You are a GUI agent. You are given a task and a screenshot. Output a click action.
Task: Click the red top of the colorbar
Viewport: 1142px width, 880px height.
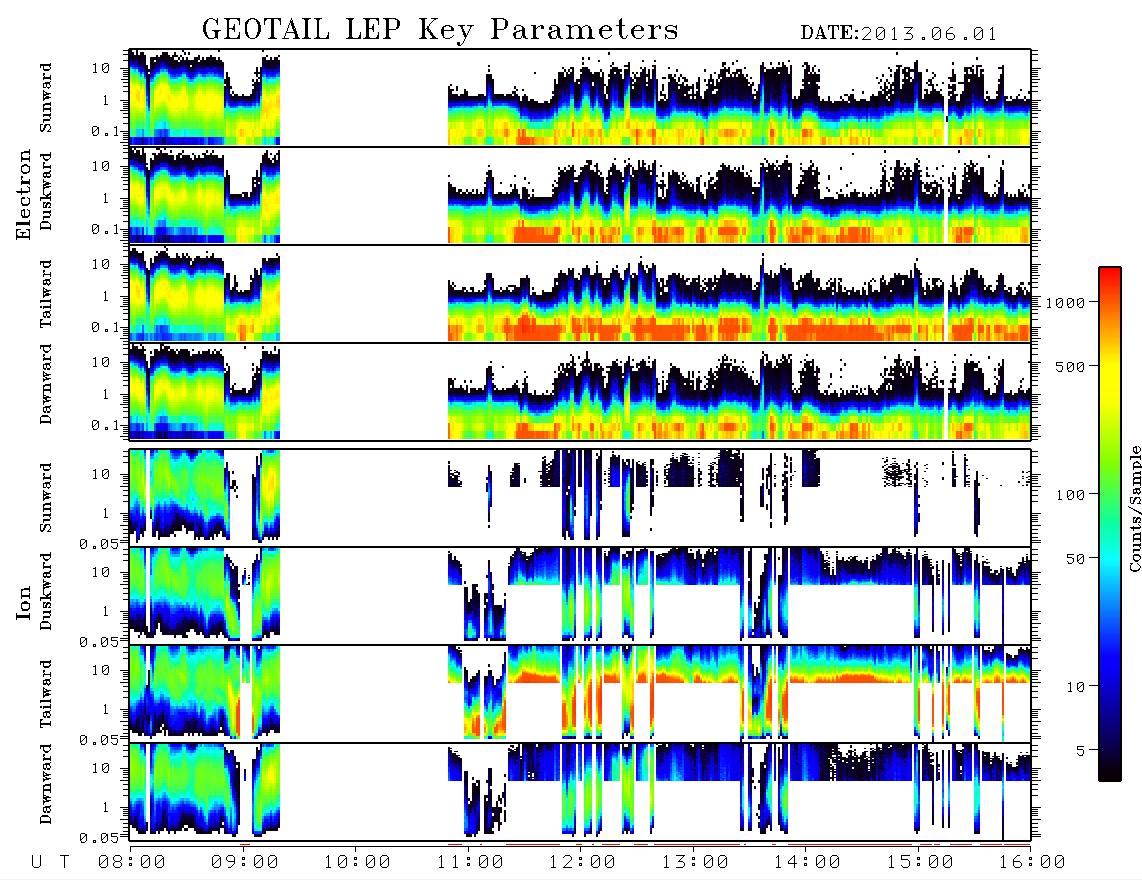[1109, 275]
